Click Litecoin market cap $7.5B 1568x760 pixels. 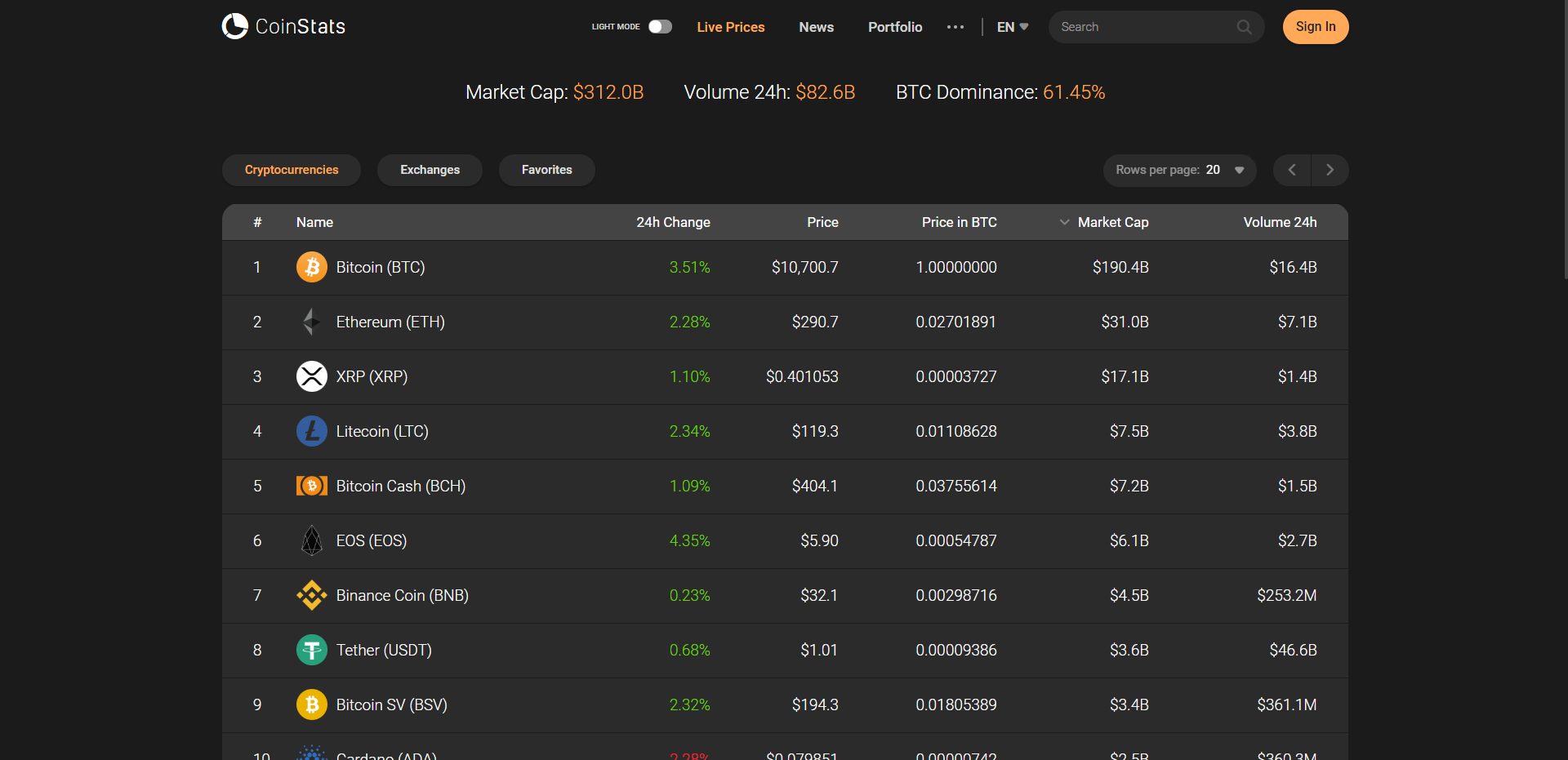[x=1129, y=431]
